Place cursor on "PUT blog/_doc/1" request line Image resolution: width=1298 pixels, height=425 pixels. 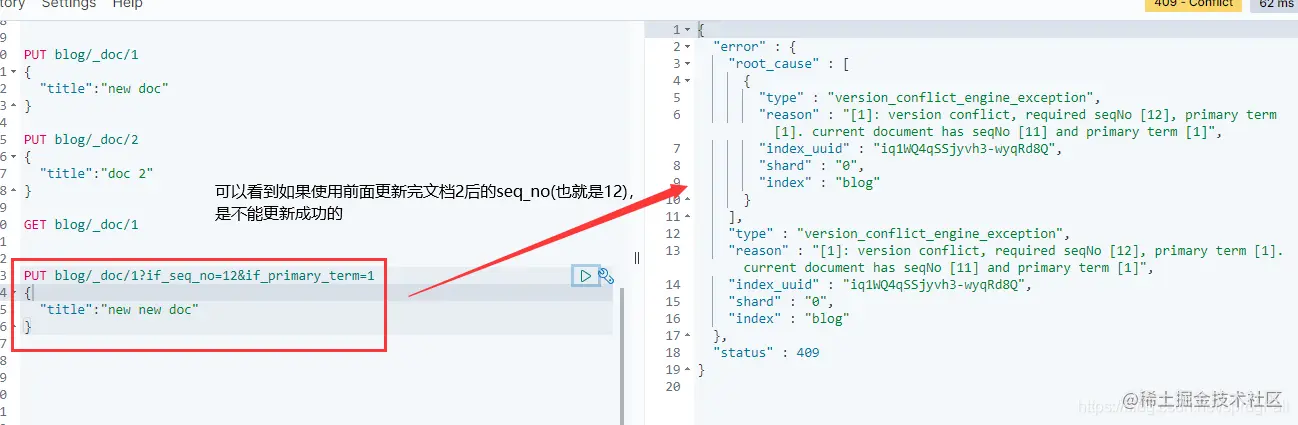(x=81, y=55)
